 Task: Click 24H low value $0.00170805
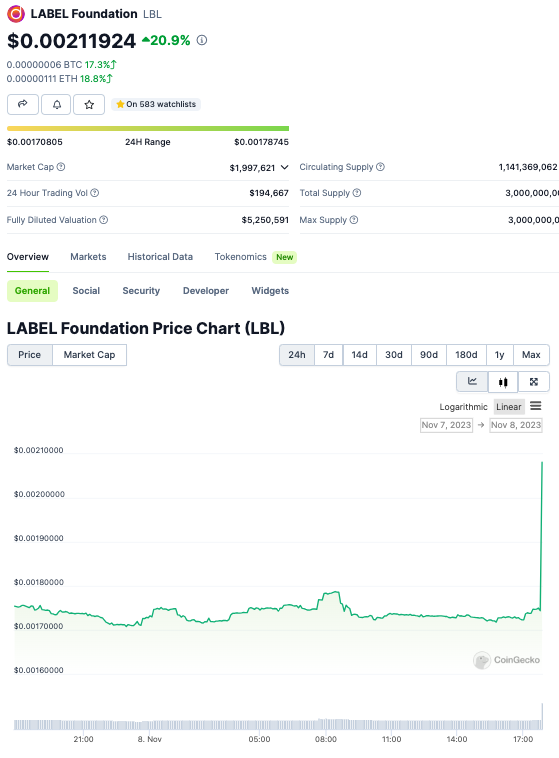[35, 142]
